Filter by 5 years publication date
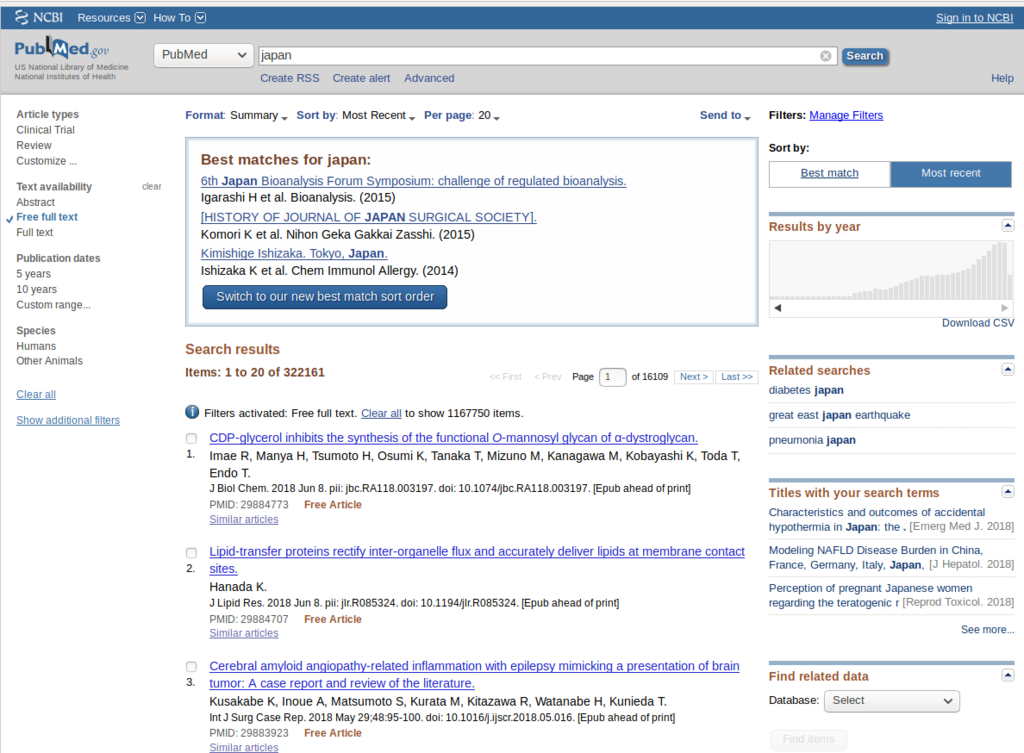The height and width of the screenshot is (753, 1024). (33, 274)
